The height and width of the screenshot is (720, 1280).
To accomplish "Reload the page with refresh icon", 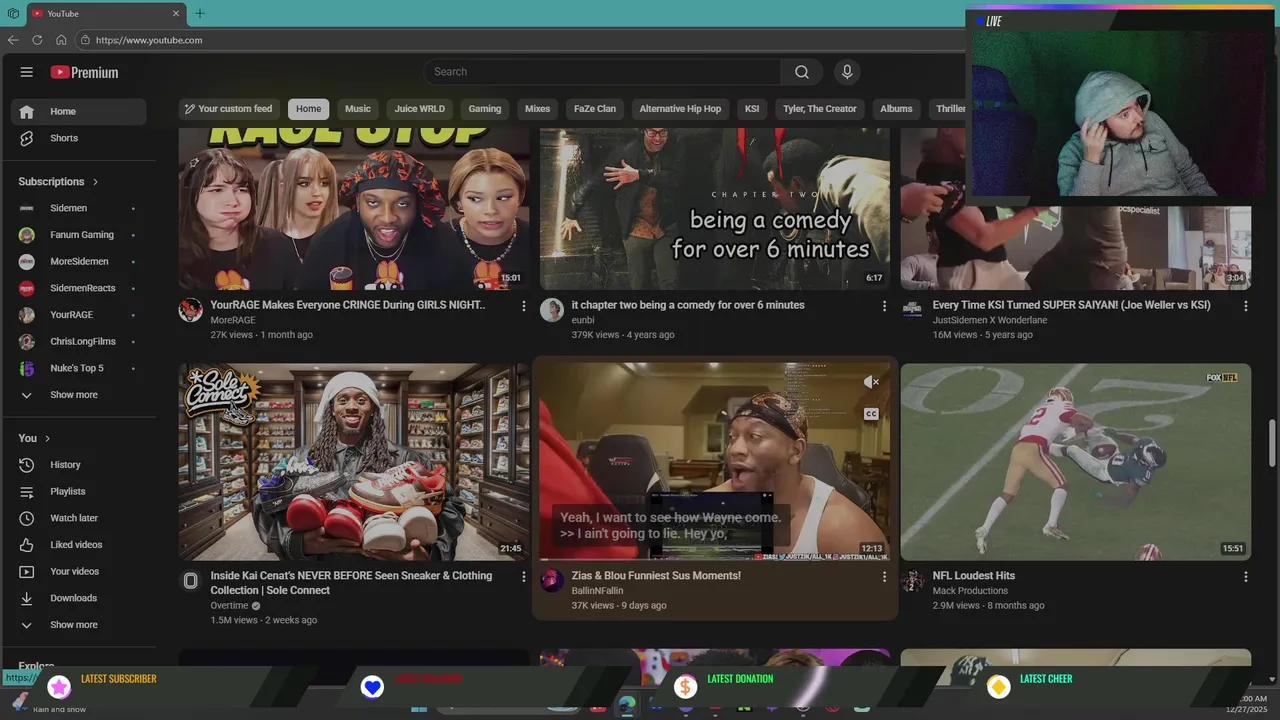I will (37, 40).
